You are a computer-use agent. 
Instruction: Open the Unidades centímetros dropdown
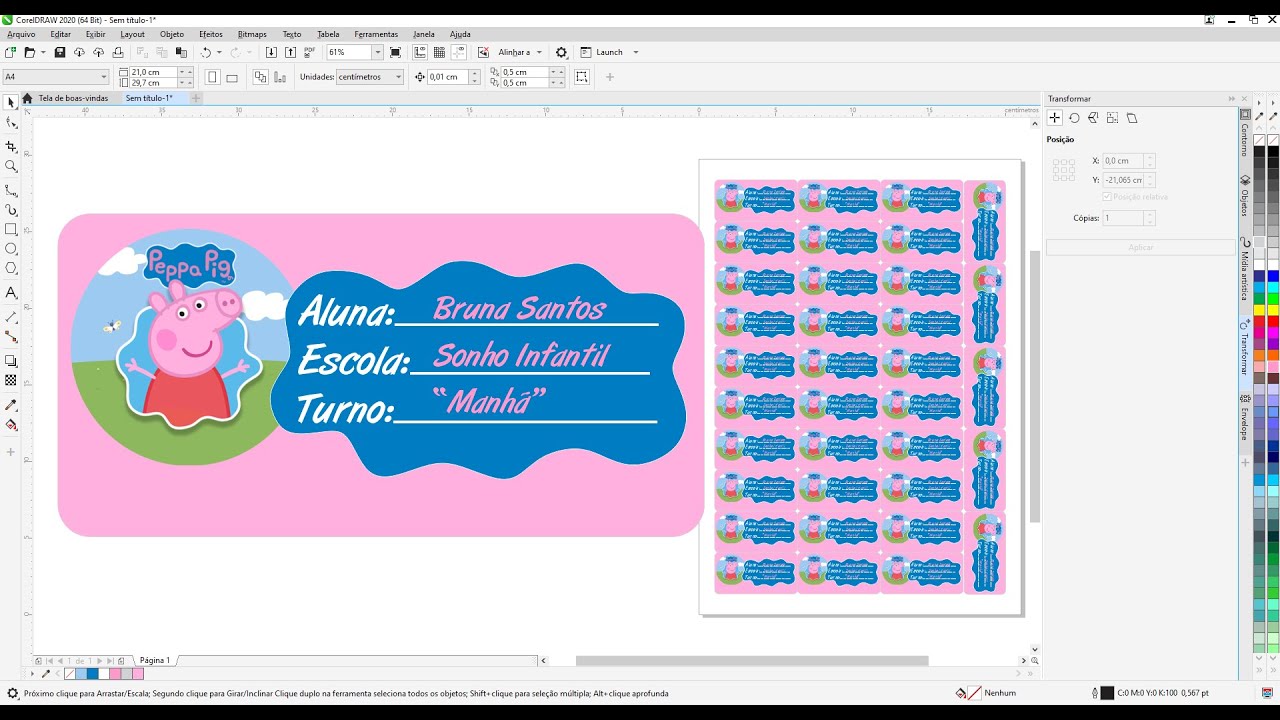coord(398,77)
